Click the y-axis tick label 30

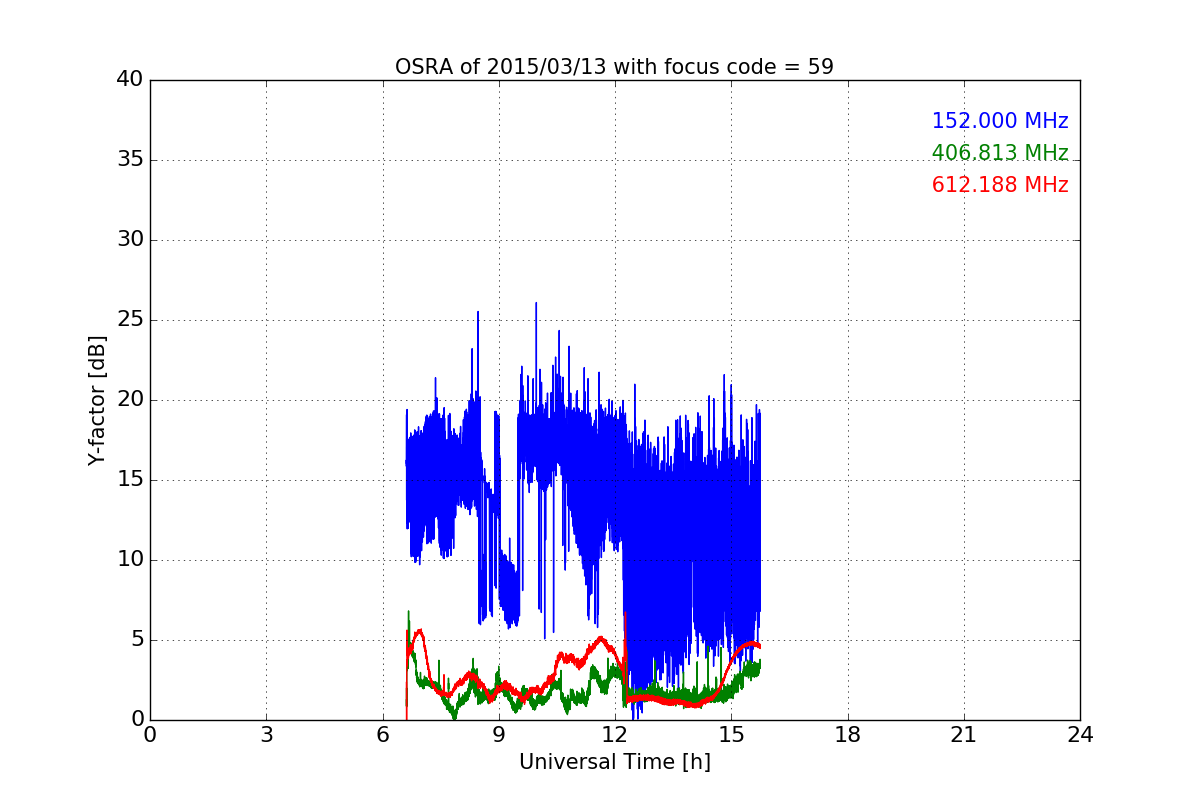click(x=130, y=240)
